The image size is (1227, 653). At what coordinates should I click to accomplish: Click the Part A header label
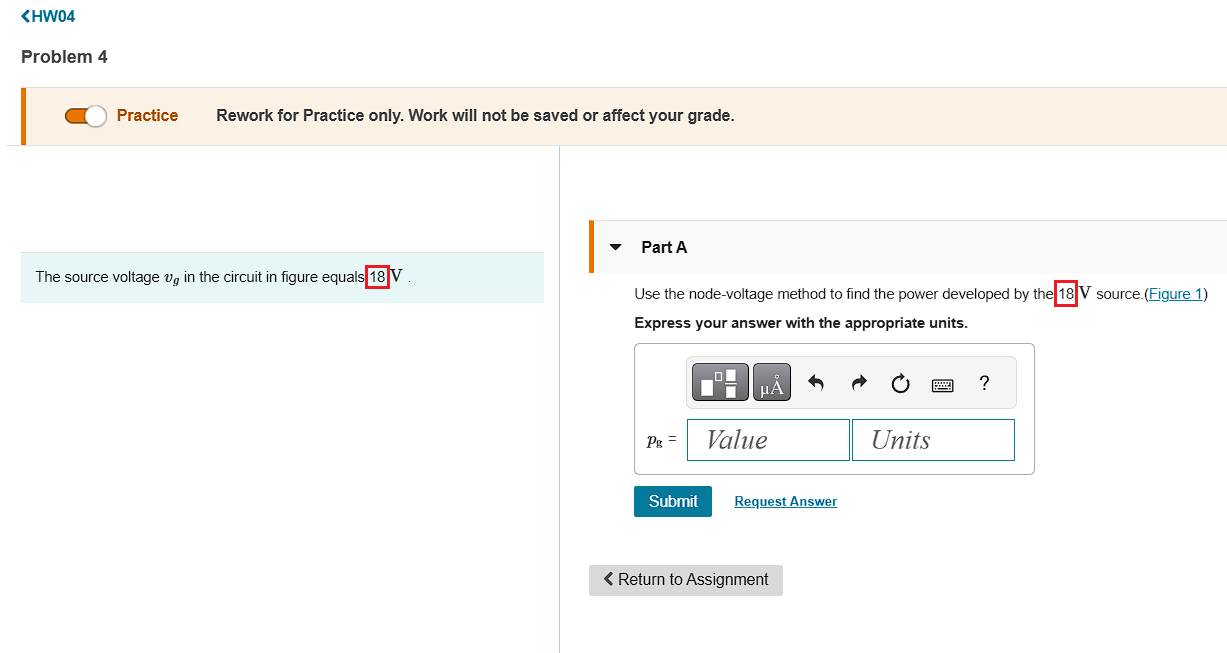pyautogui.click(x=664, y=247)
